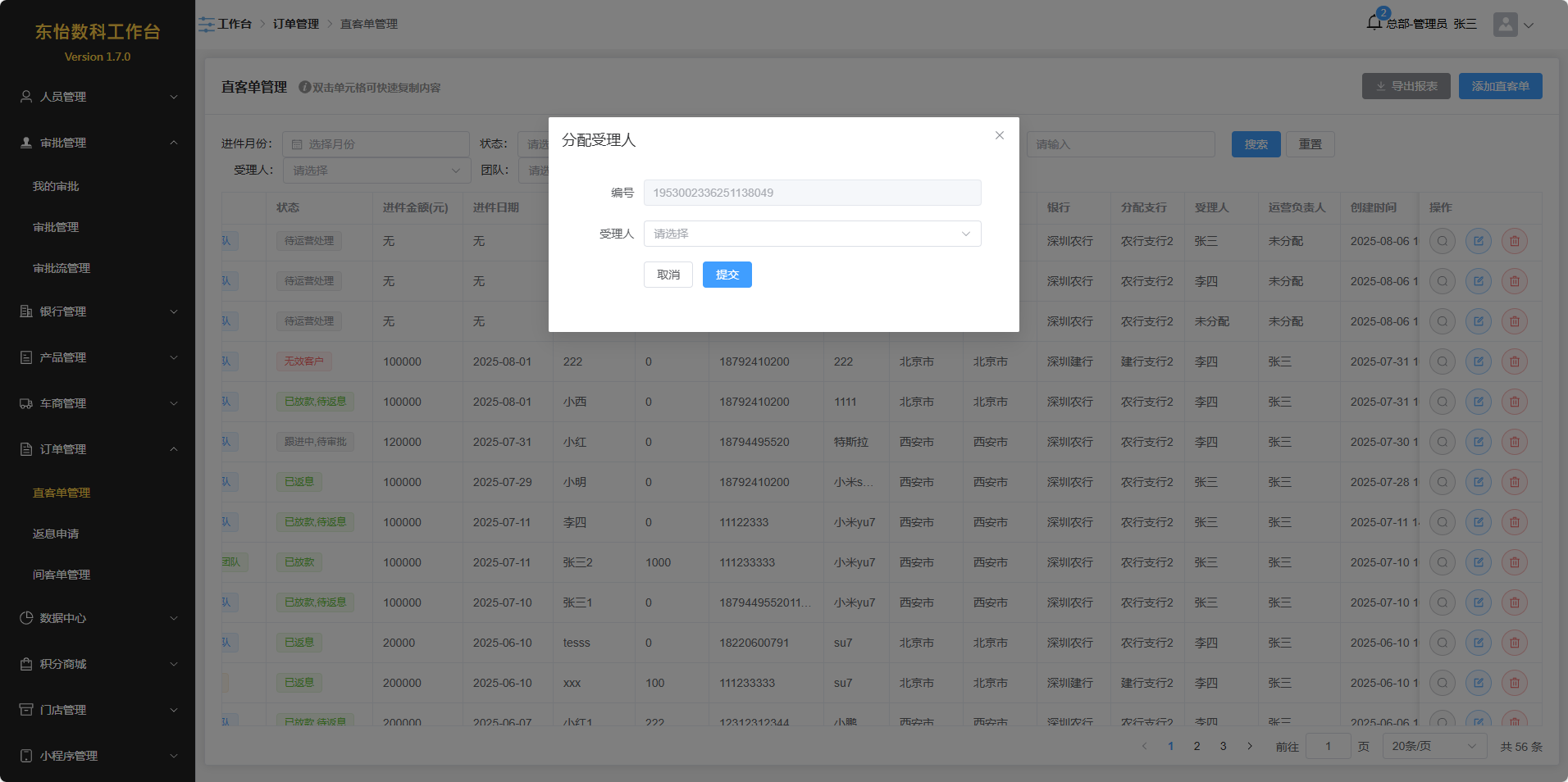Click the edit icon in the second row
This screenshot has width=1568, height=782.
coord(1478,281)
